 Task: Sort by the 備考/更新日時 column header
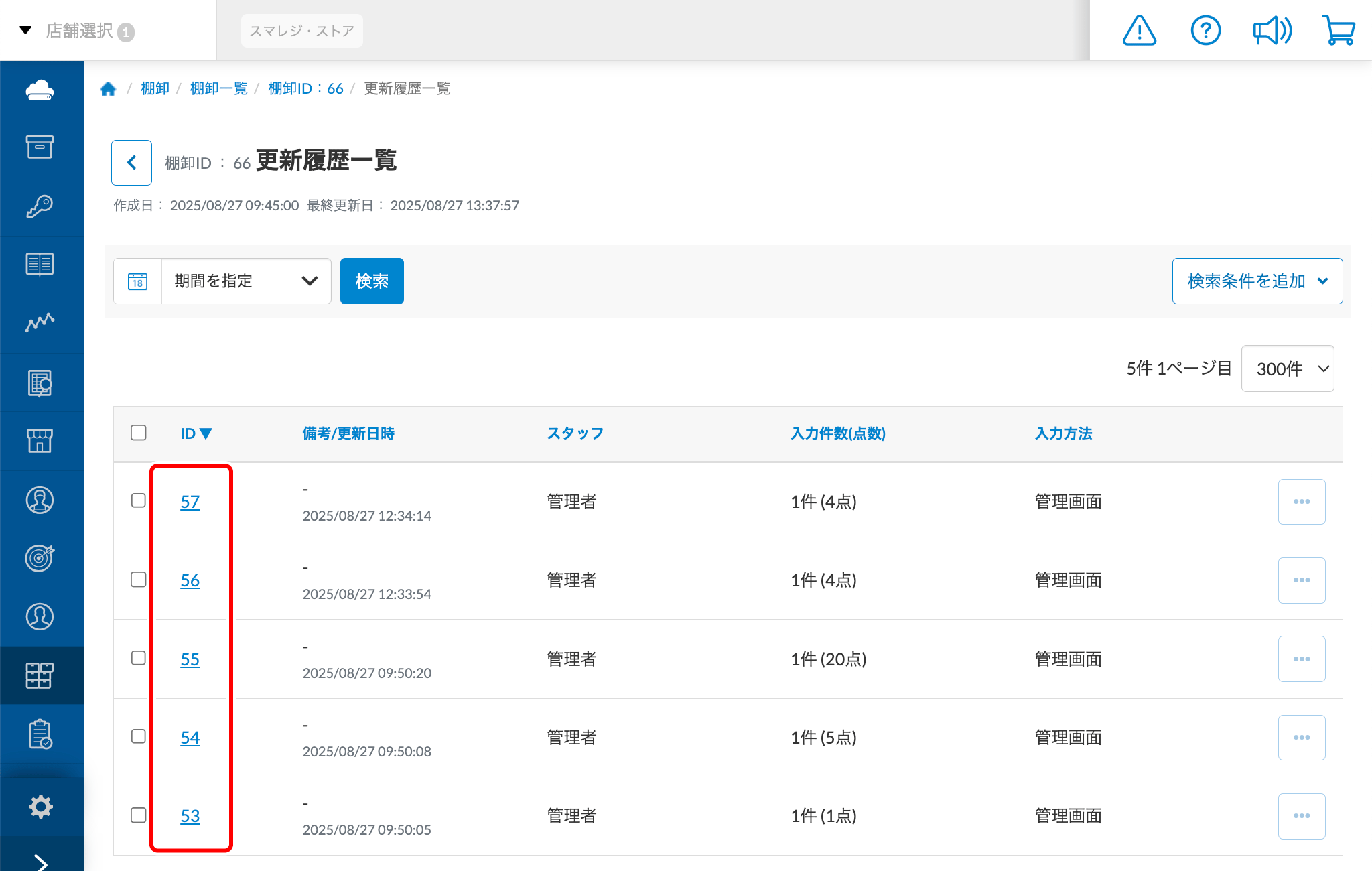[348, 433]
